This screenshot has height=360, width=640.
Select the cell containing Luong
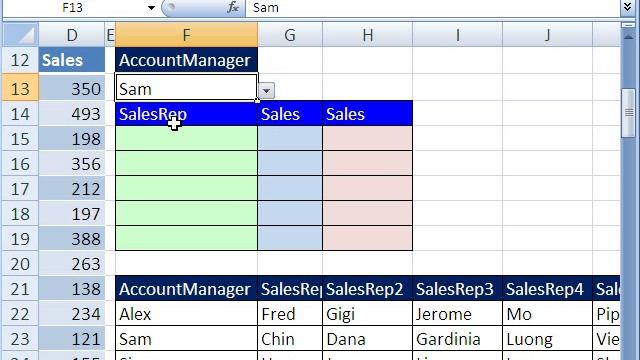coord(547,339)
